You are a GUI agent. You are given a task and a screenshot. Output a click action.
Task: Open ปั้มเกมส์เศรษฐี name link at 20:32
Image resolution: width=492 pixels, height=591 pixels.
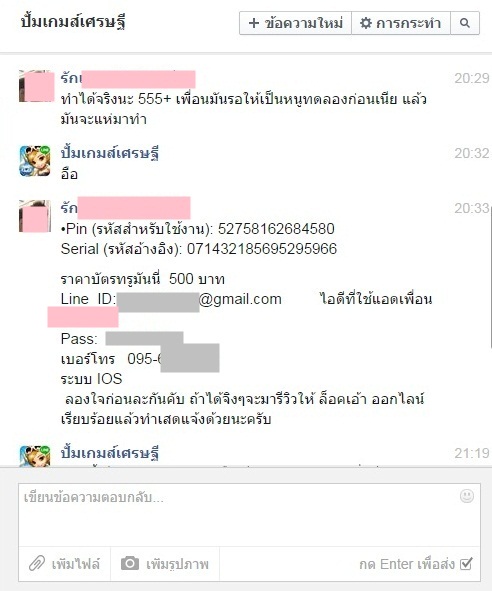[x=110, y=153]
